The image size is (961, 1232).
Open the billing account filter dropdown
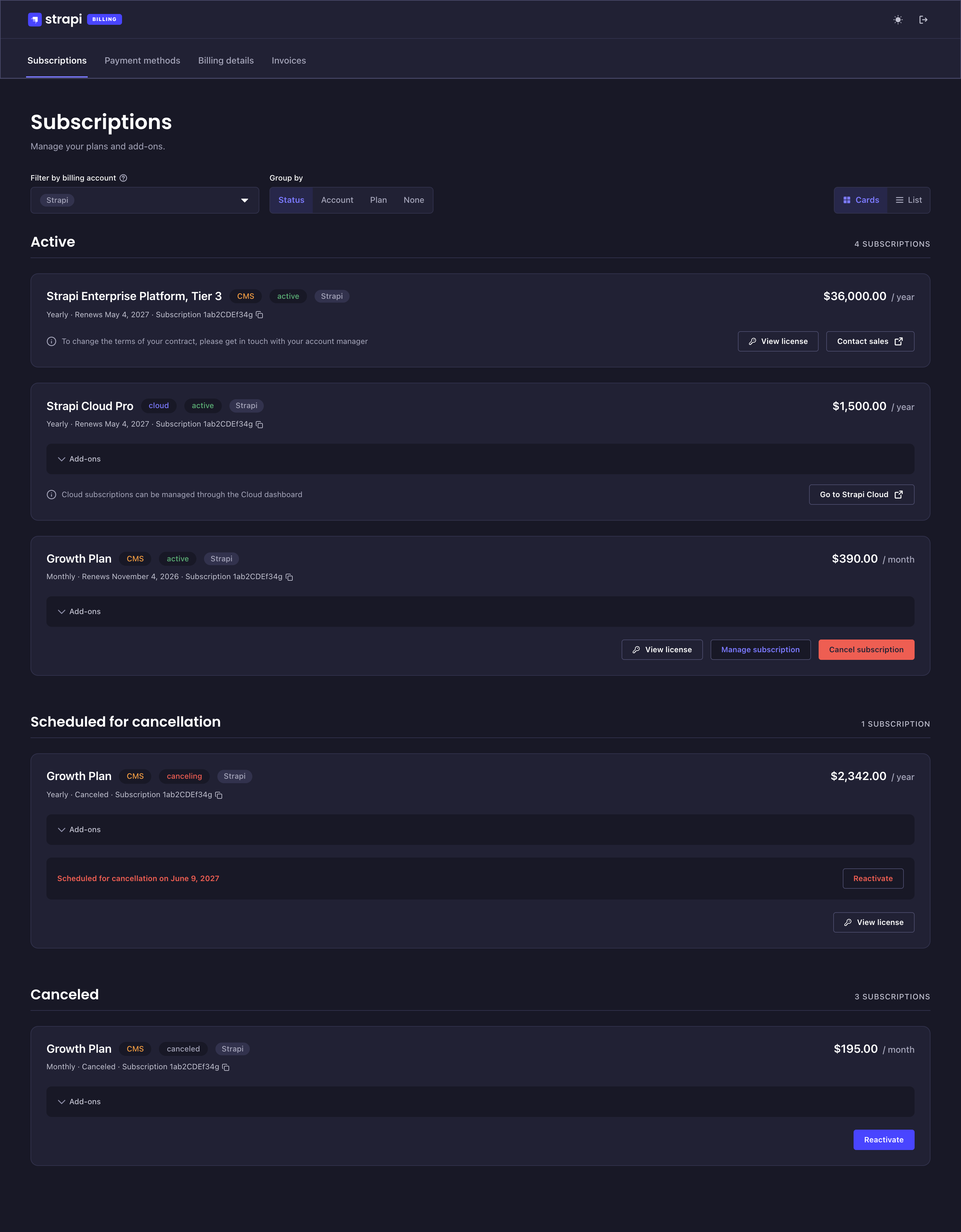pyautogui.click(x=145, y=200)
